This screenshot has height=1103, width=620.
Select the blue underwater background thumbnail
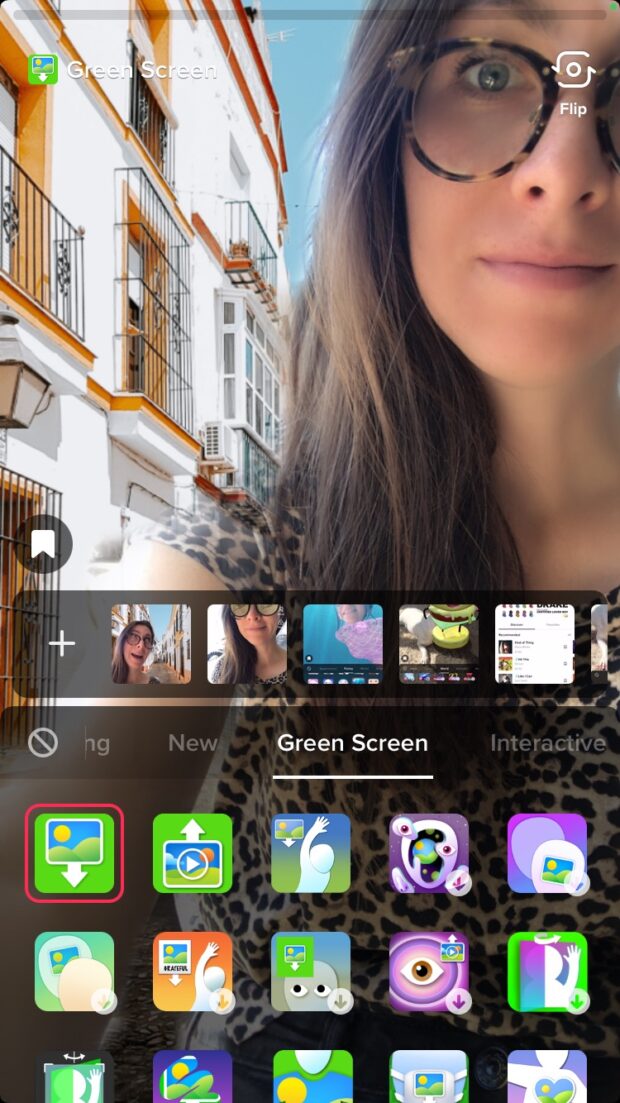click(x=343, y=644)
